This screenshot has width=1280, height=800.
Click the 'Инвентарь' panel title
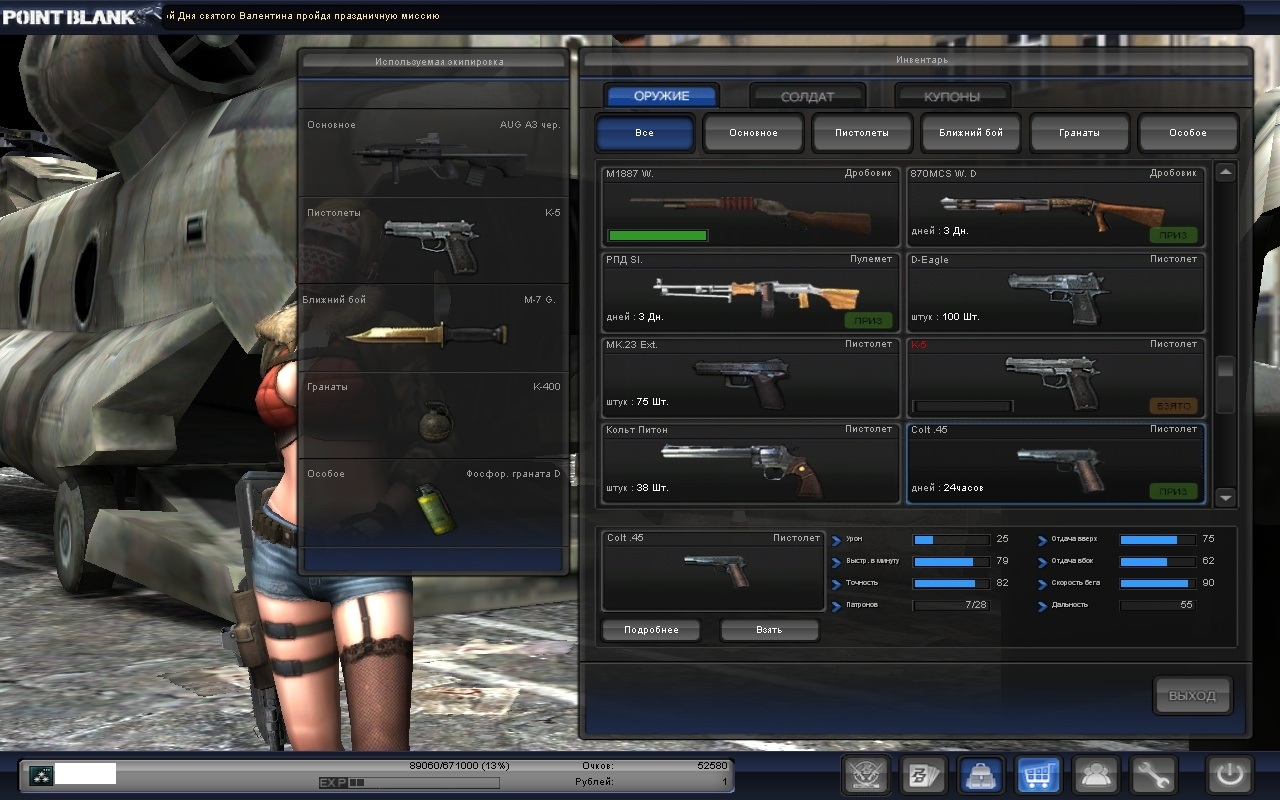tap(922, 60)
